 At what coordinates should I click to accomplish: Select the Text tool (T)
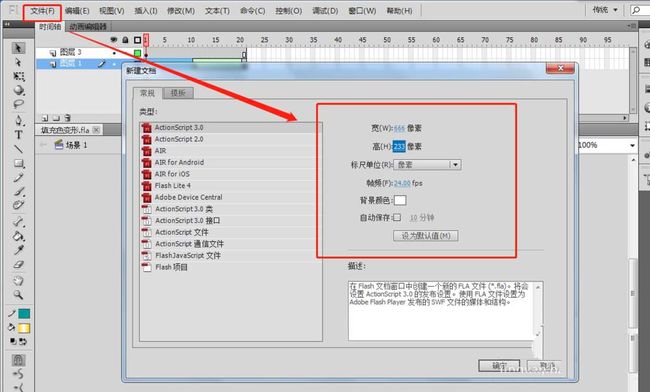18,135
